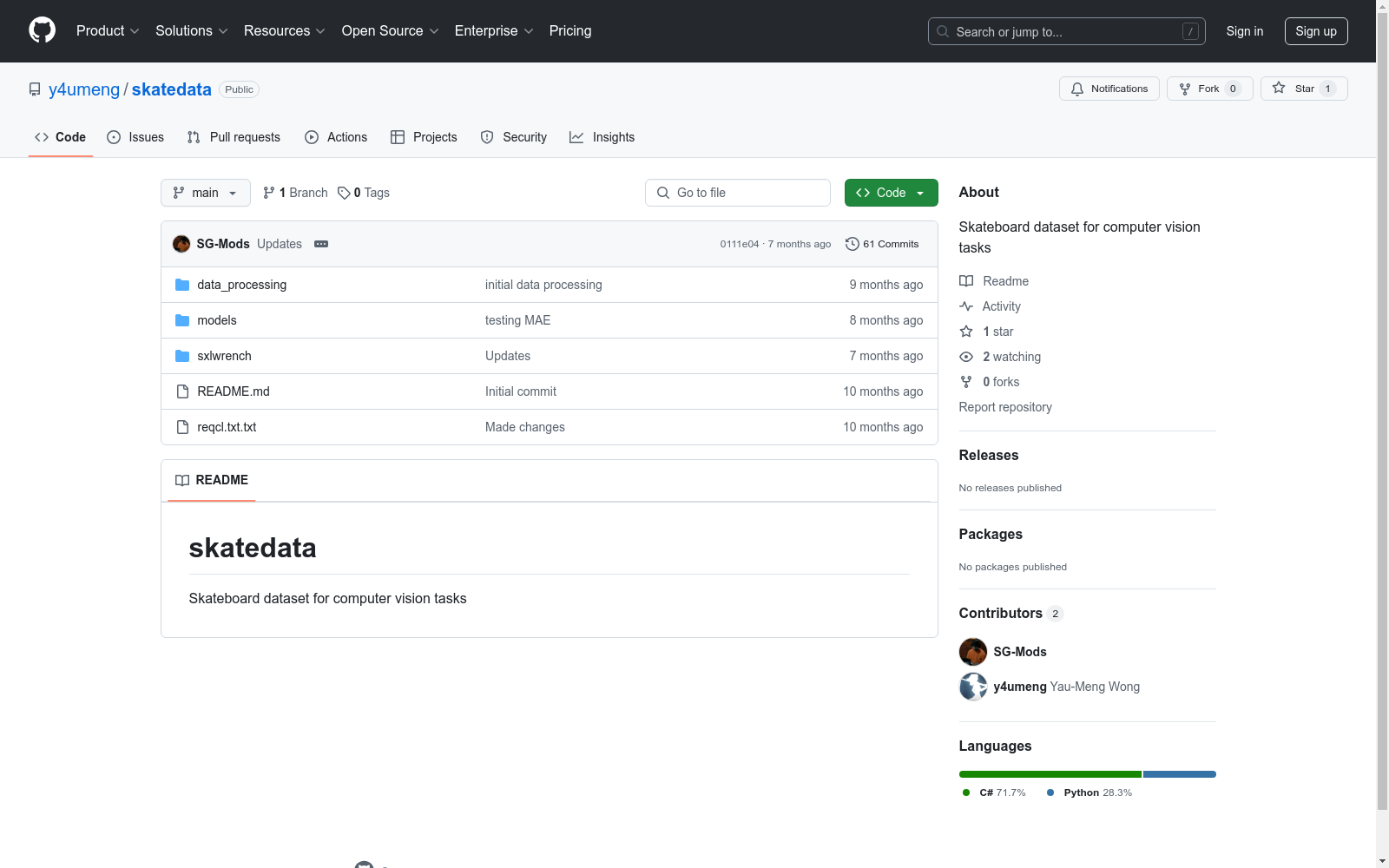This screenshot has height=868, width=1389.
Task: Switch to the Security tab
Action: (x=514, y=137)
